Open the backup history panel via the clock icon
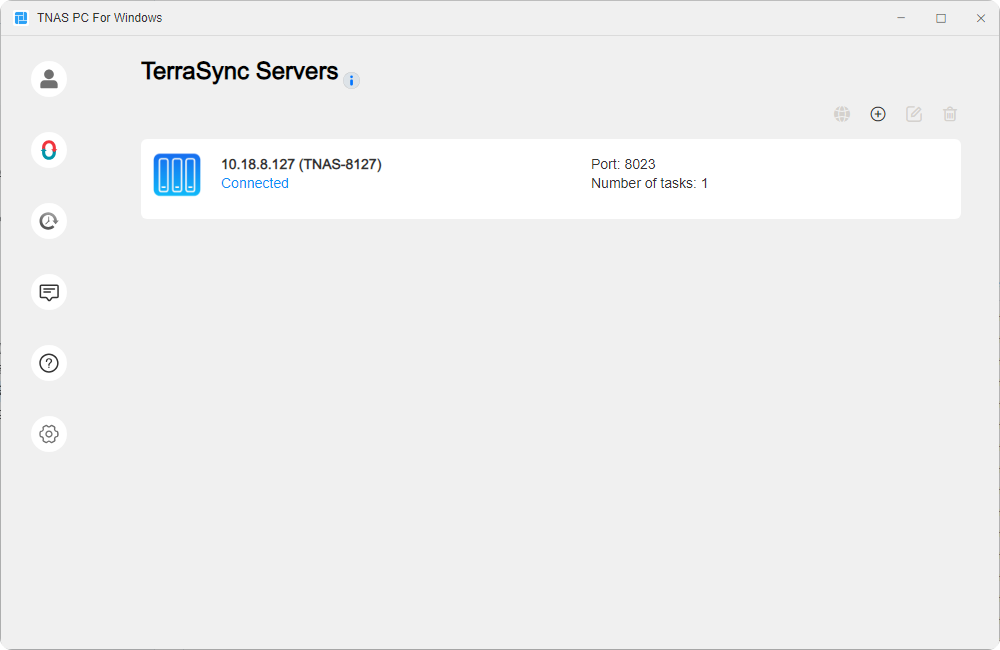 [48, 220]
